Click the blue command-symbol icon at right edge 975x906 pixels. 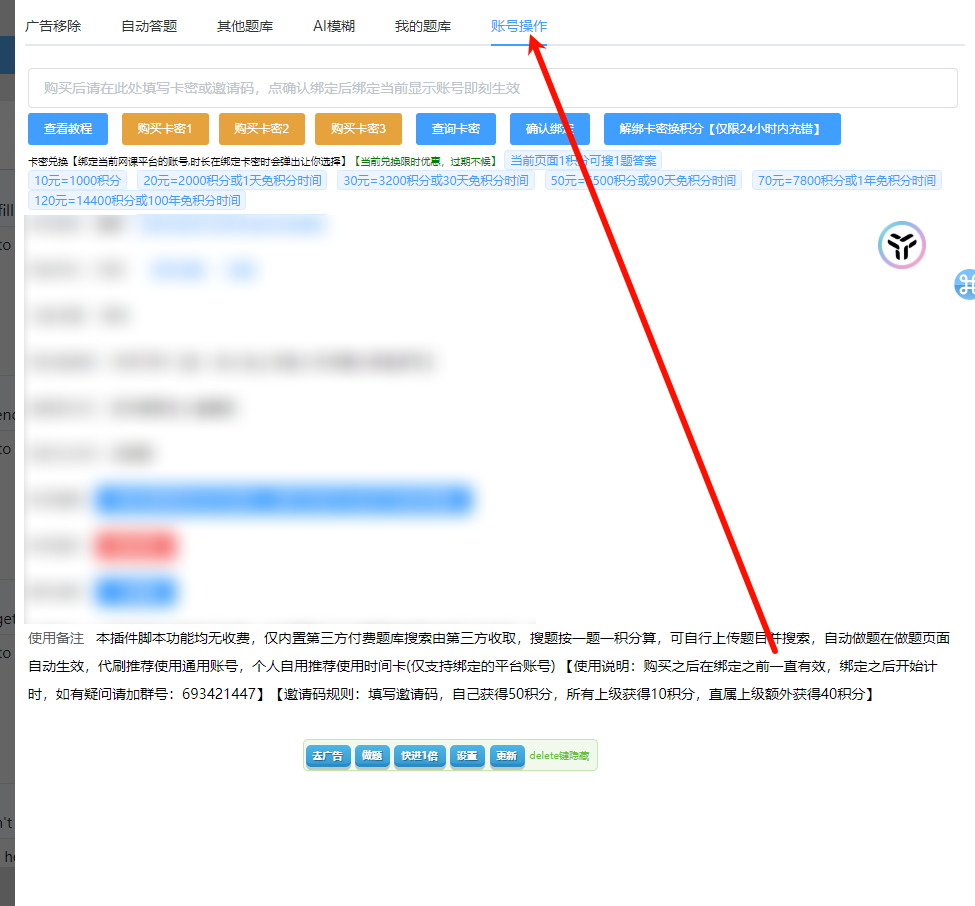pyautogui.click(x=965, y=284)
